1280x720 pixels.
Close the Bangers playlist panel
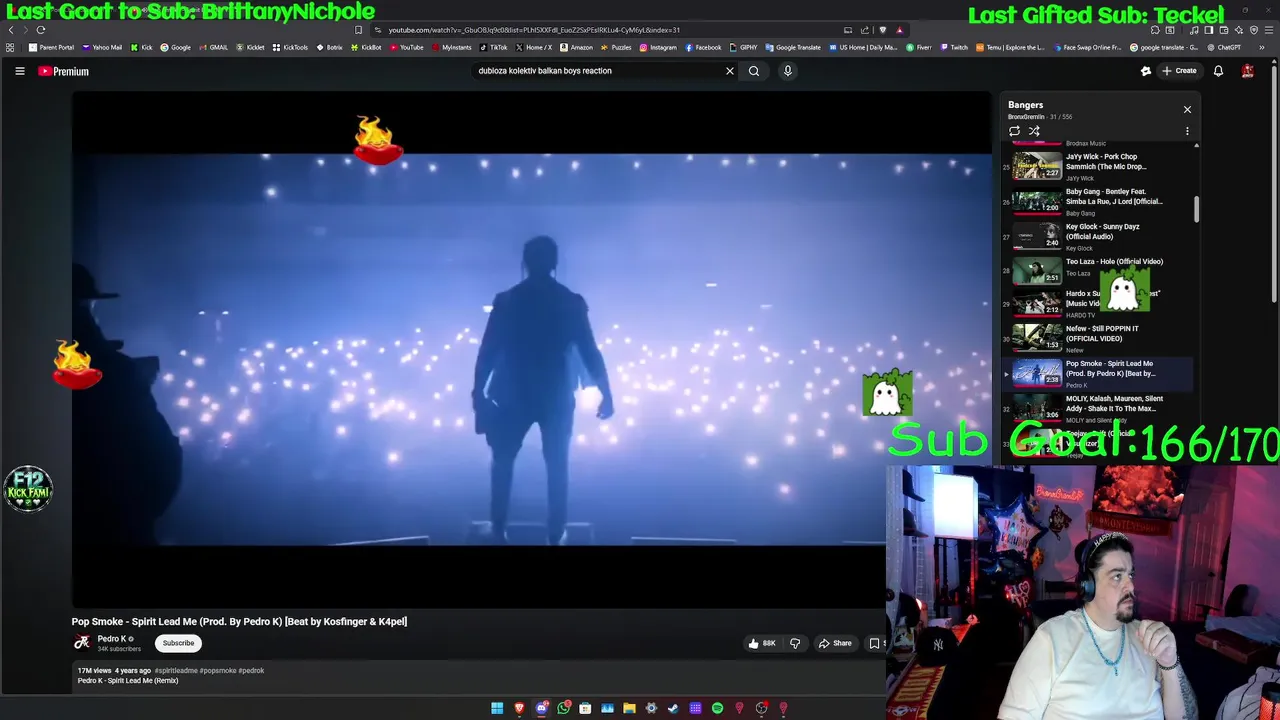(x=1187, y=109)
